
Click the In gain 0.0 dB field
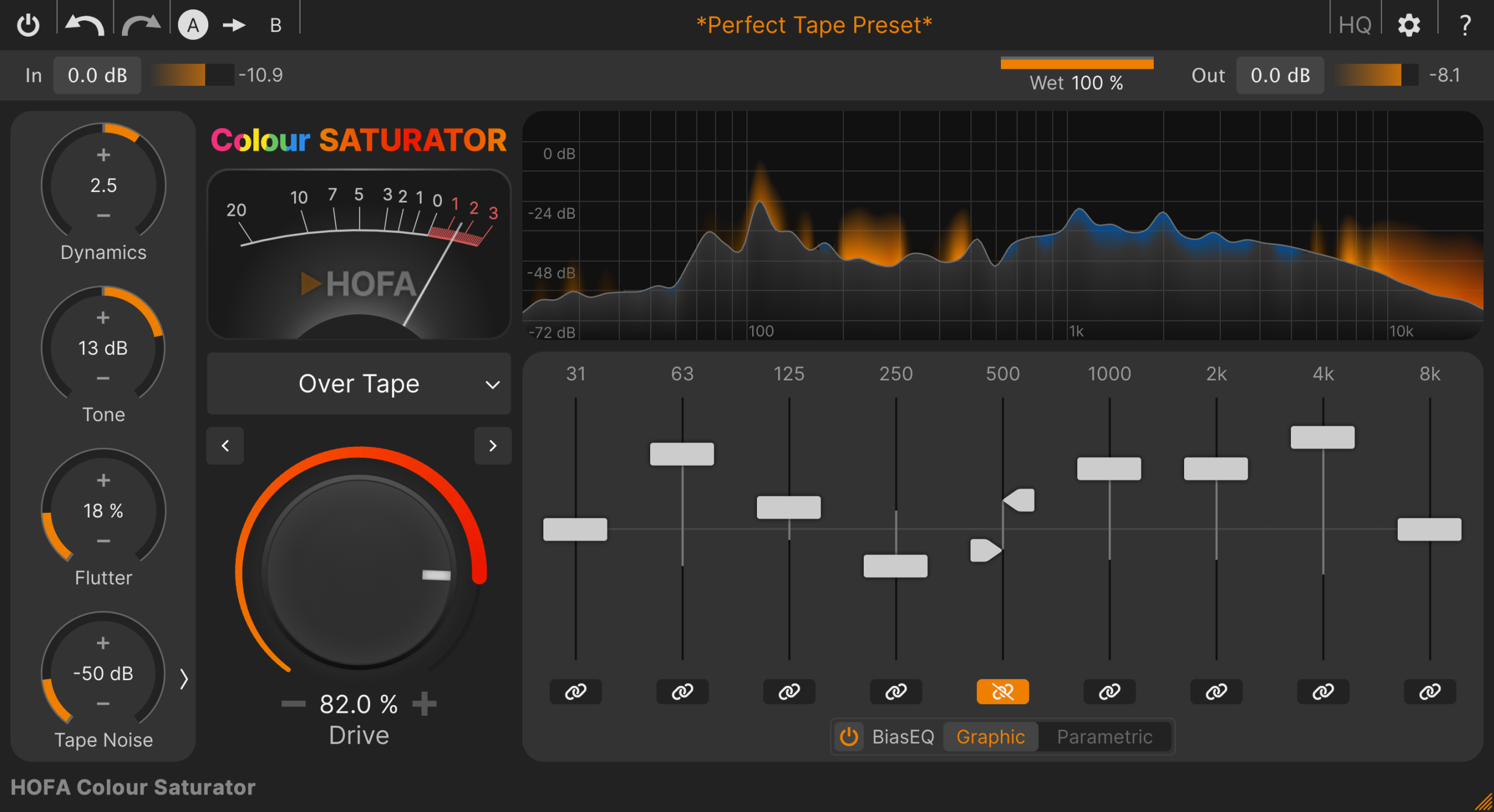pyautogui.click(x=97, y=75)
